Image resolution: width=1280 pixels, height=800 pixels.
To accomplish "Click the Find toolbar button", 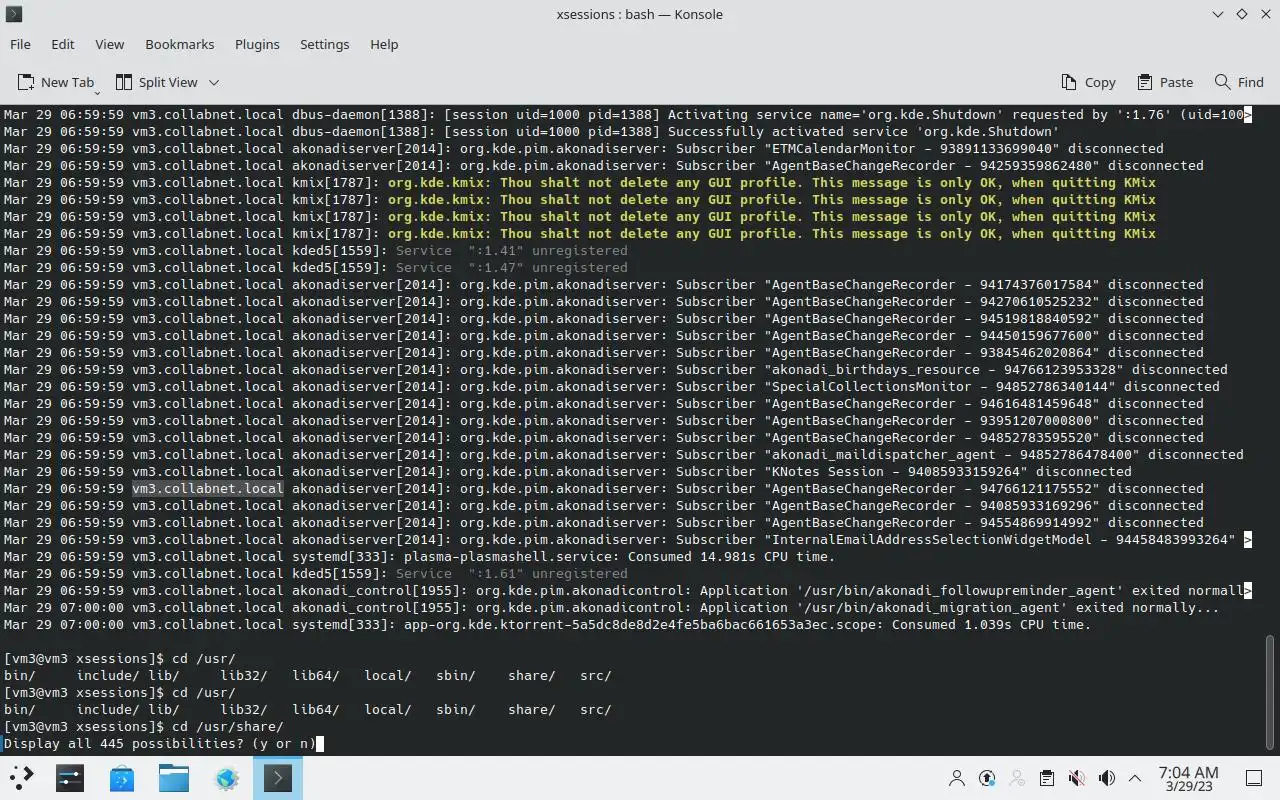I will pos(1239,82).
